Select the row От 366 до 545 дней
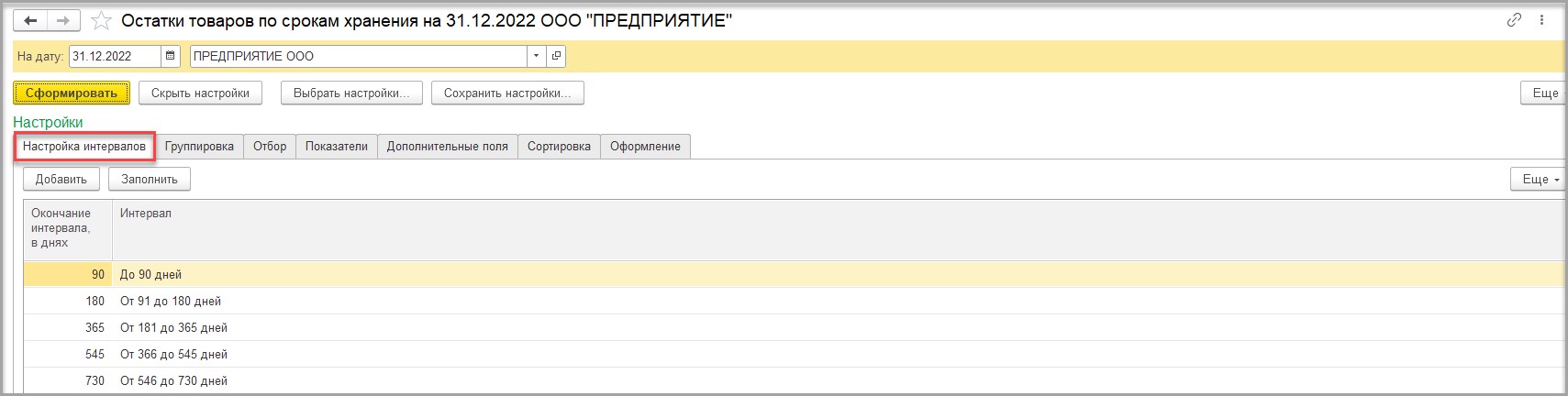Image resolution: width=1568 pixels, height=396 pixels. click(x=795, y=354)
